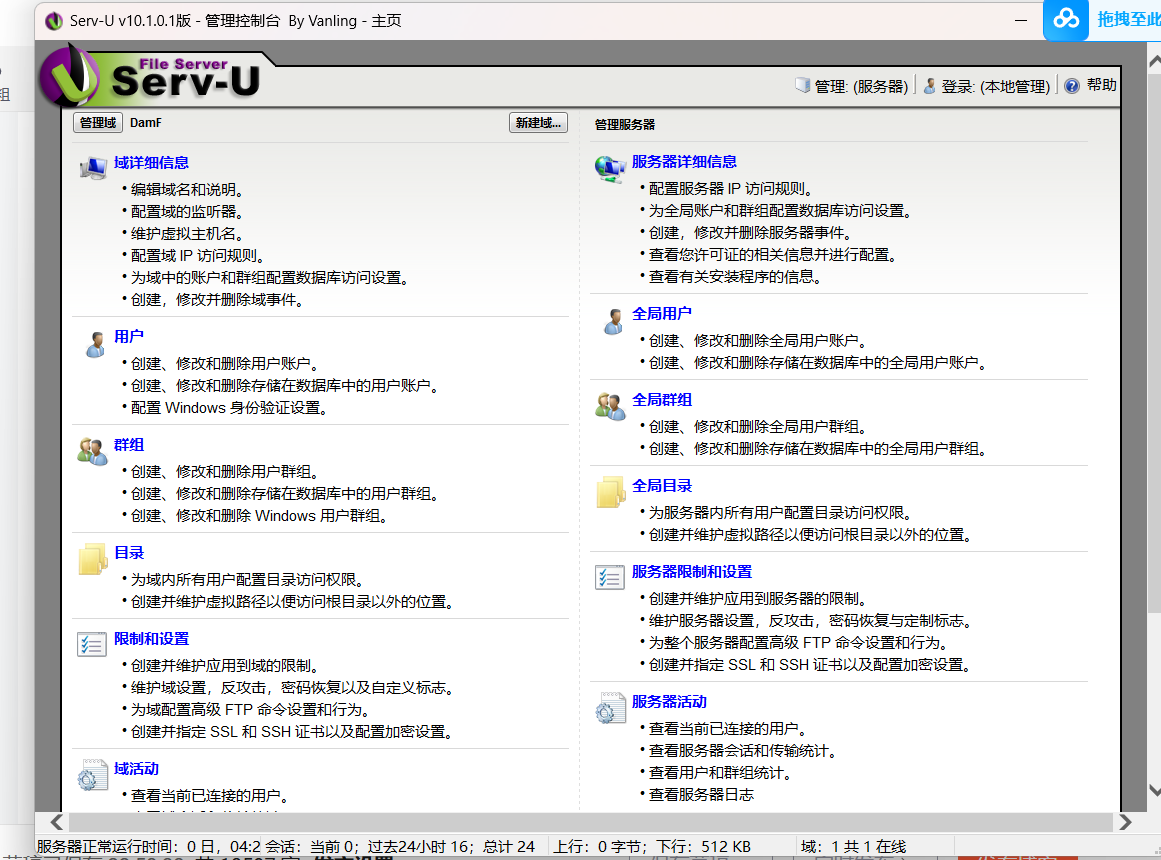Click the server icon beside 管理: (服务器)
The image size is (1161, 860).
point(803,85)
